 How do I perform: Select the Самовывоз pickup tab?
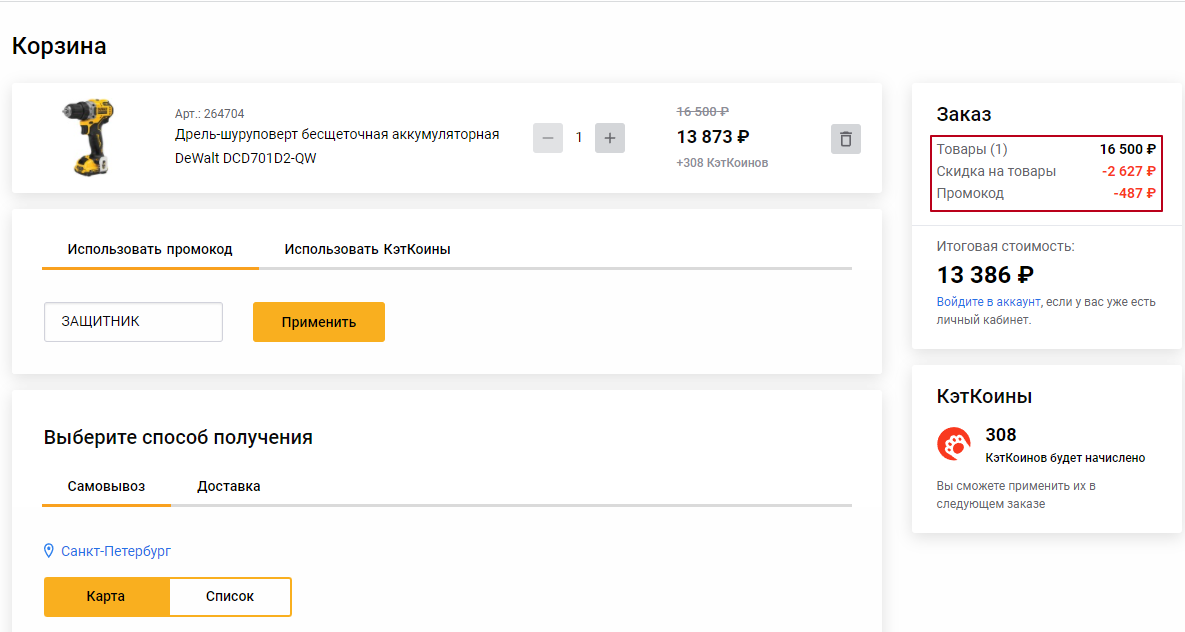pos(106,486)
